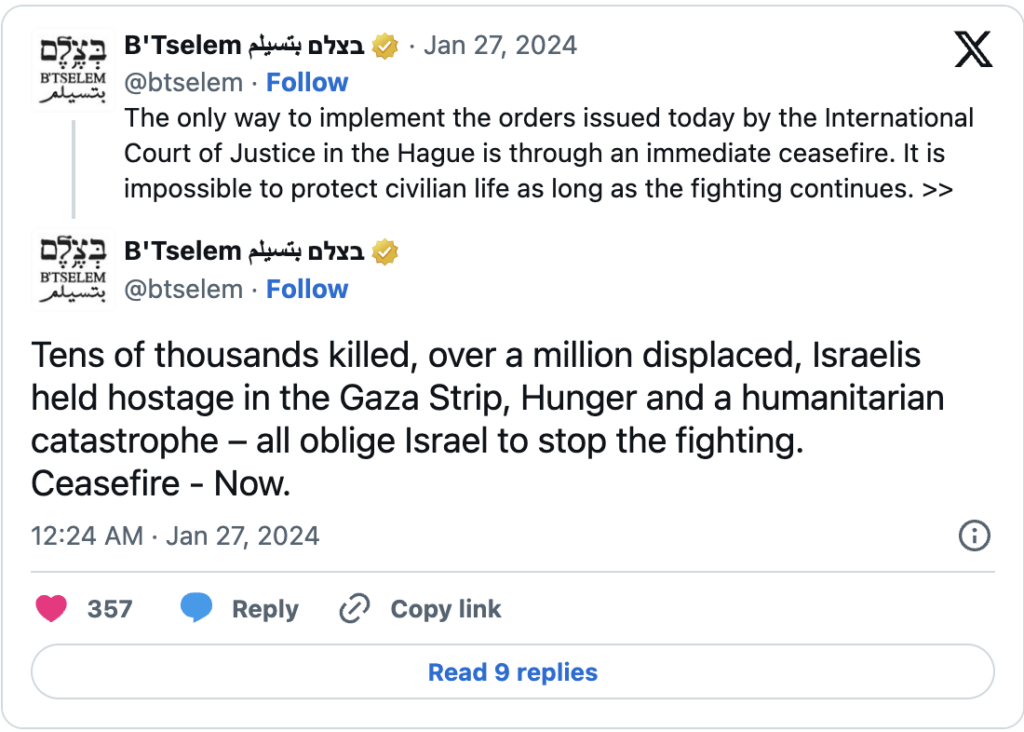Click the Copy link text

click(446, 609)
